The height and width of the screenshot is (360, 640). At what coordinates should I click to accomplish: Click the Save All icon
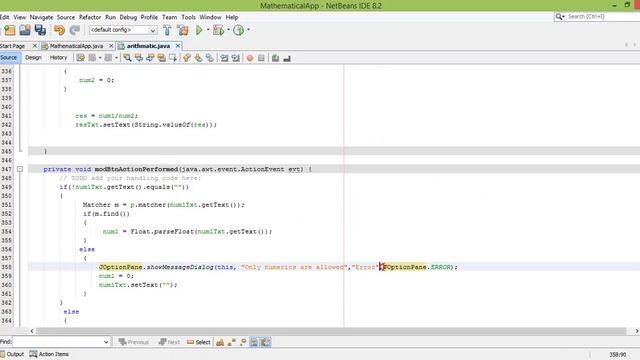[40, 30]
